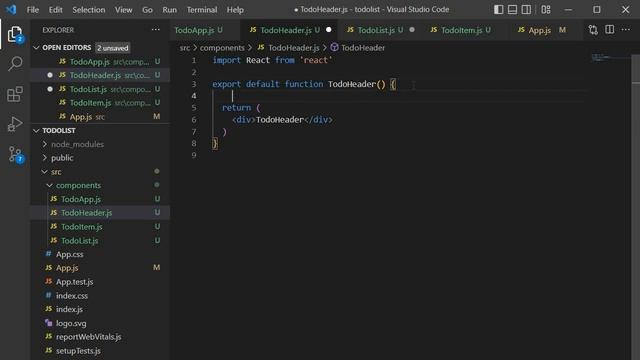Screen dimensions: 640x360
Task: Open the Customize Layout icon
Action: [546, 9]
